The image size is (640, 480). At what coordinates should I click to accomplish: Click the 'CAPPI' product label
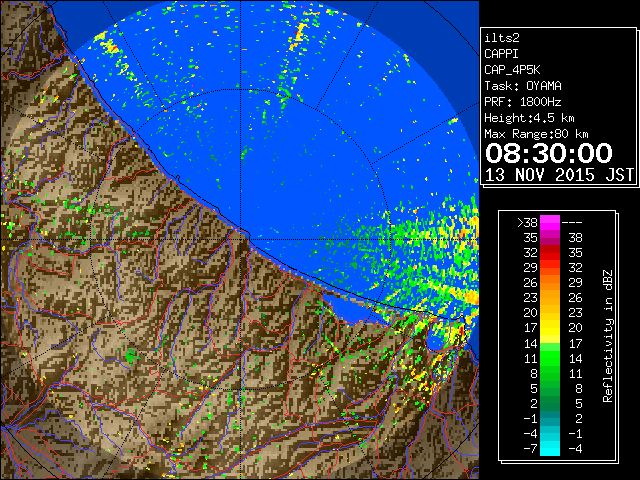(x=501, y=54)
